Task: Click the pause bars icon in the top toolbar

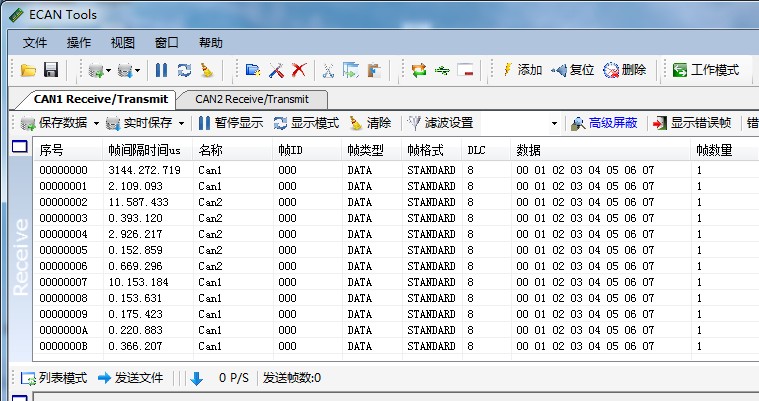Action: [x=161, y=70]
